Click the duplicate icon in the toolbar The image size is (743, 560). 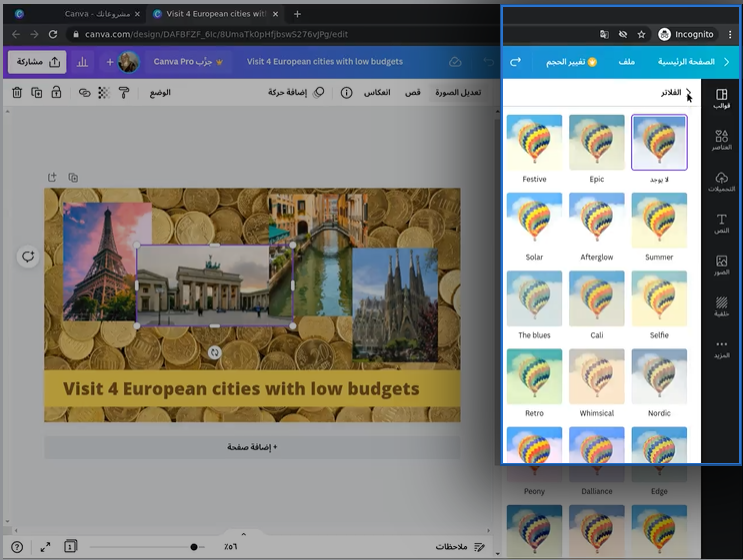[x=36, y=92]
